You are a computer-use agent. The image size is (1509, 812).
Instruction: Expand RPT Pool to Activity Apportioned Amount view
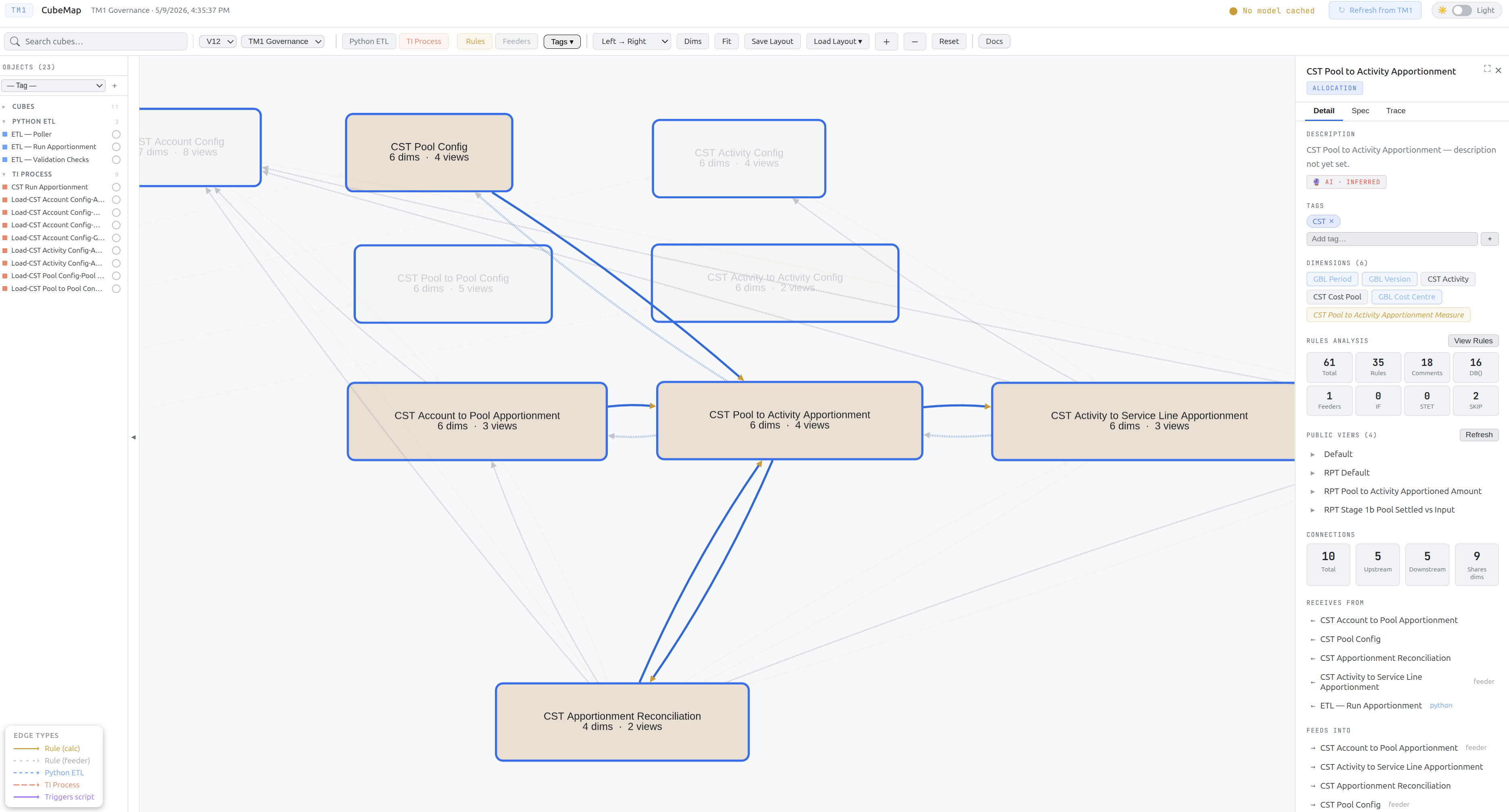click(1313, 492)
